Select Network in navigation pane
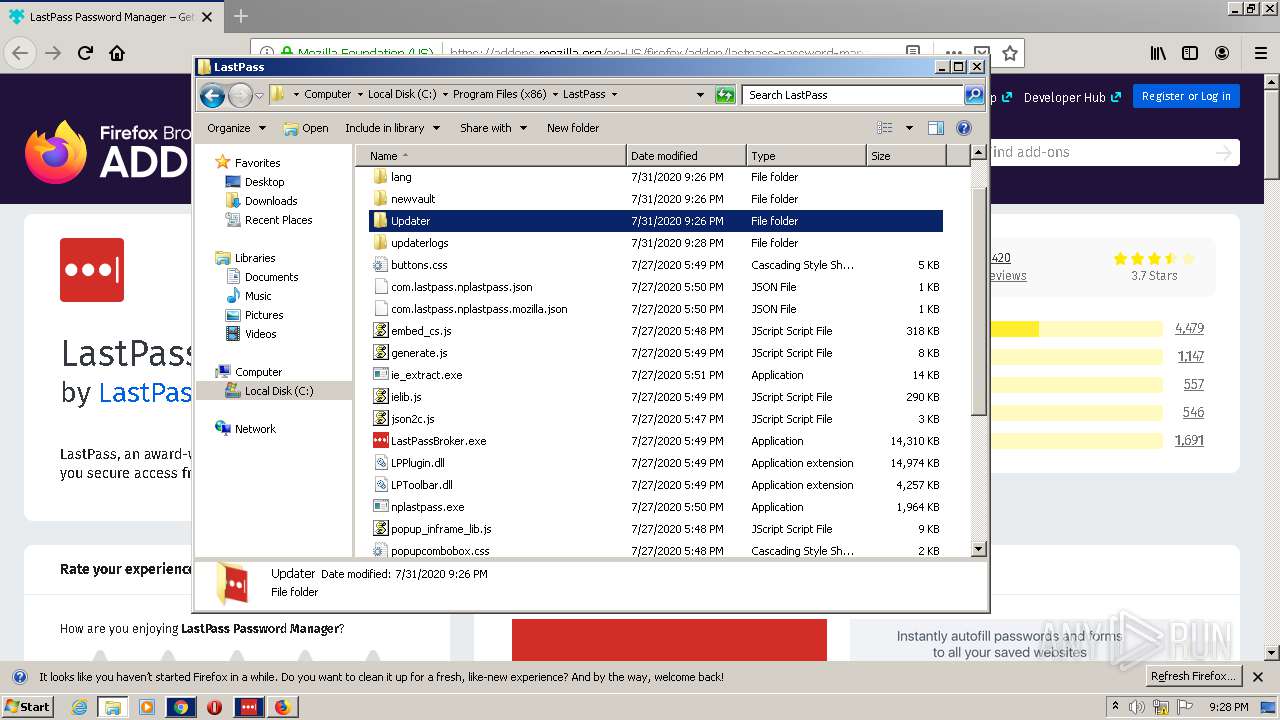Screen dimensions: 1280x720 coord(255,429)
